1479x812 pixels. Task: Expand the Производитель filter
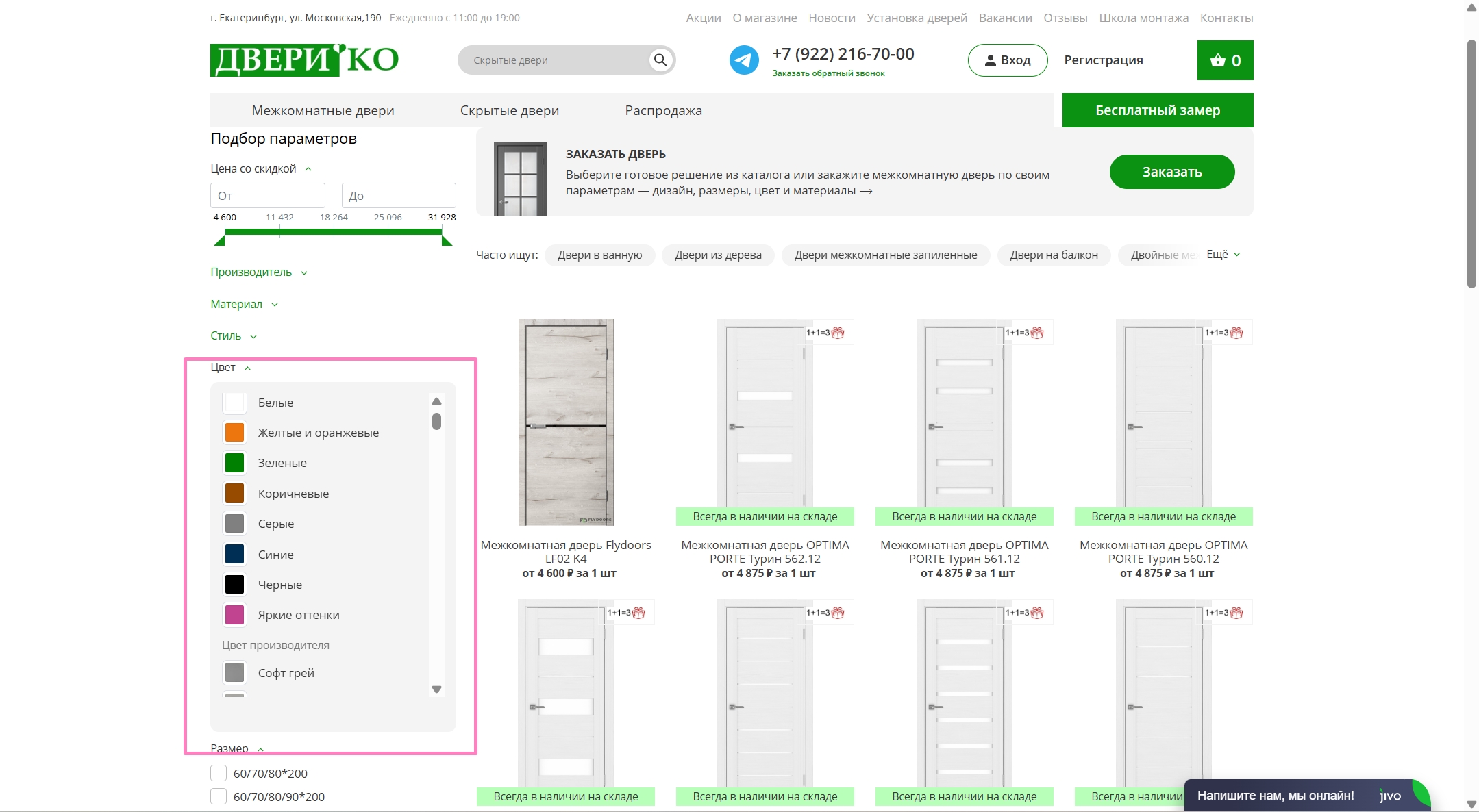point(259,272)
